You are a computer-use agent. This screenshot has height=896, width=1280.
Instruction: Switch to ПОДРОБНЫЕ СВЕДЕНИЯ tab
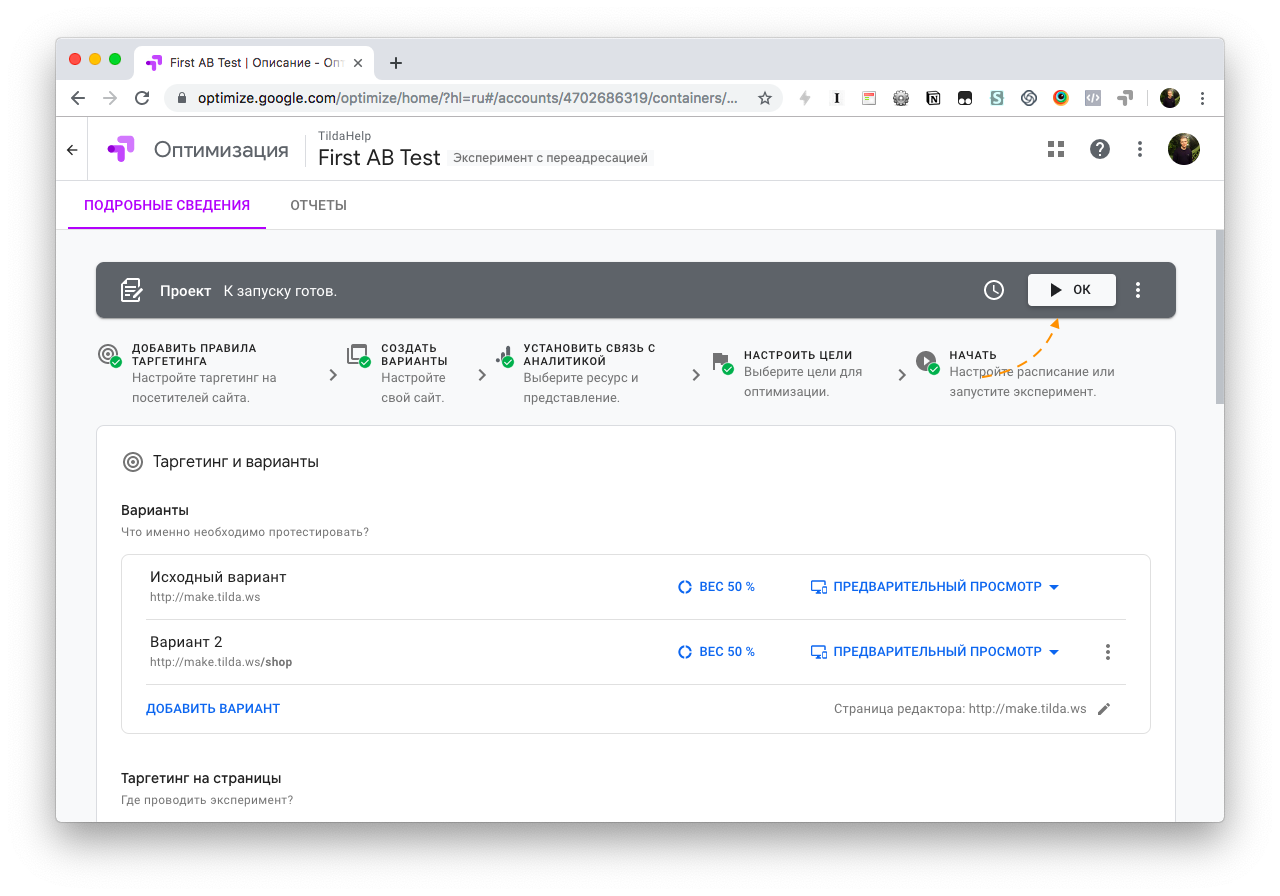click(167, 205)
